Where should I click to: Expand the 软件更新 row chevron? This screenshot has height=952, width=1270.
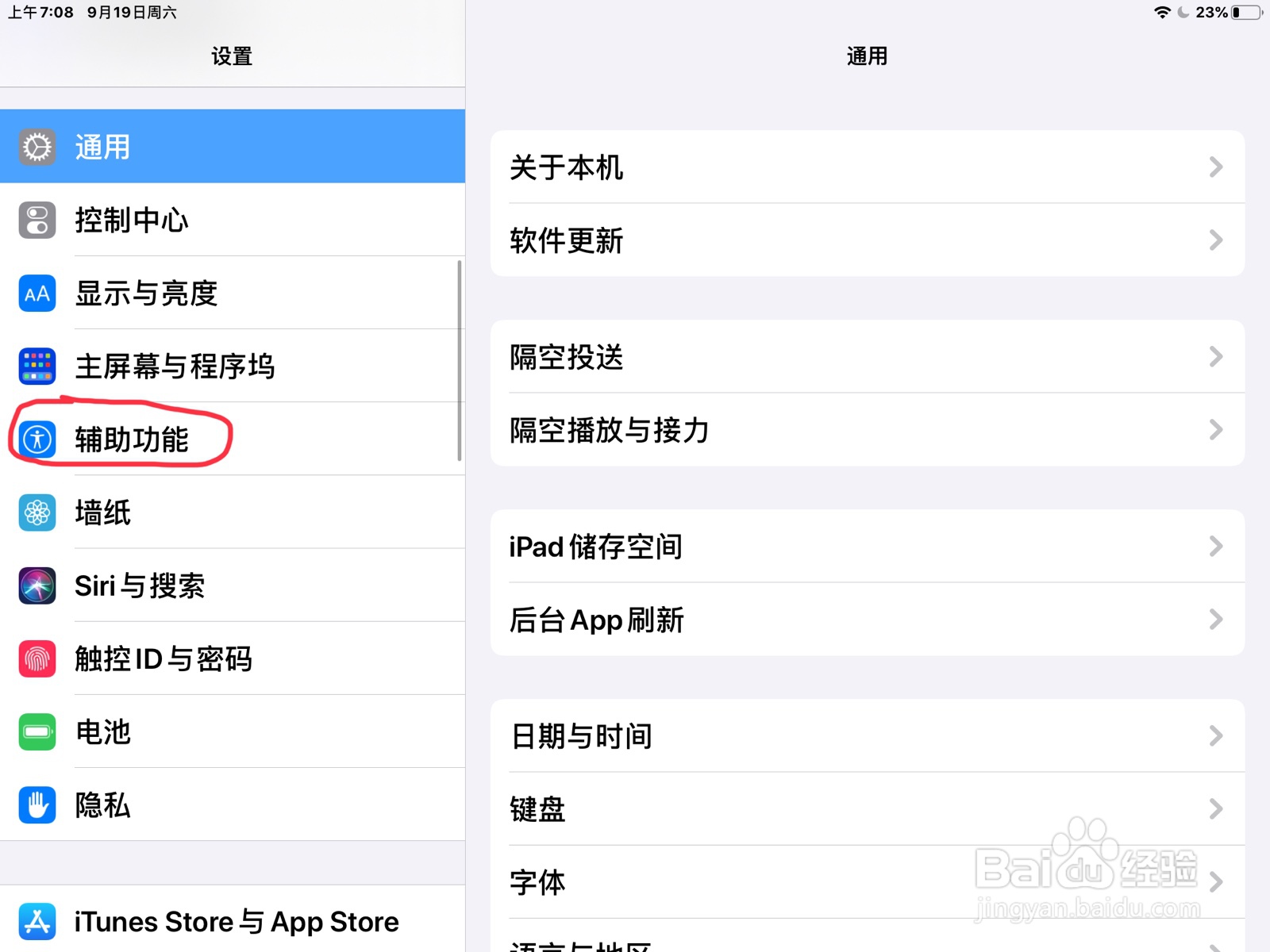tap(1216, 240)
